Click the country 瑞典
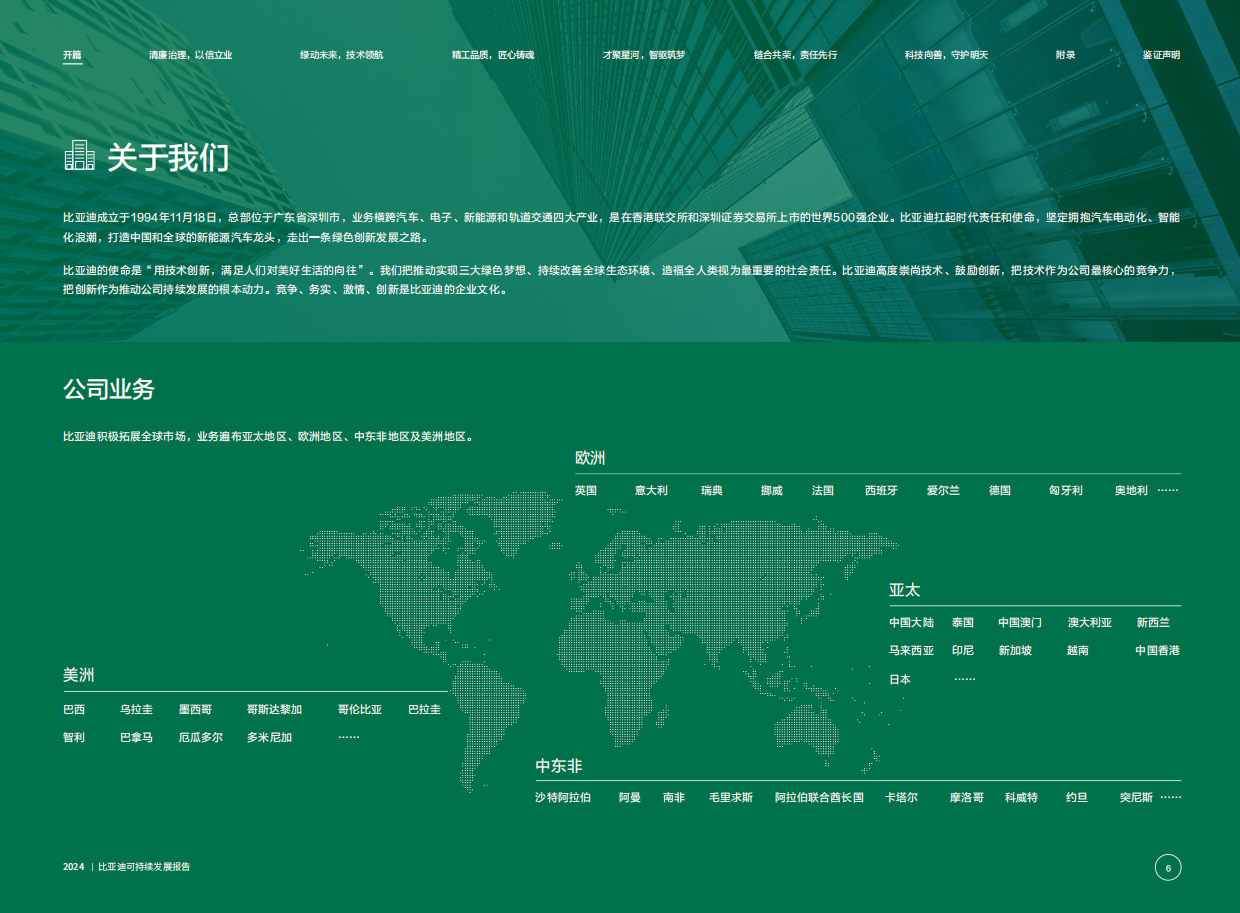This screenshot has height=913, width=1240. pyautogui.click(x=712, y=491)
